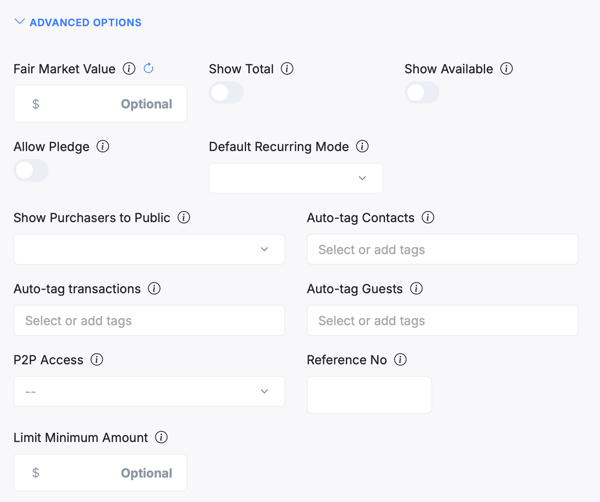The width and height of the screenshot is (600, 502).
Task: Click the info icon beside Show Total
Action: pyautogui.click(x=287, y=69)
